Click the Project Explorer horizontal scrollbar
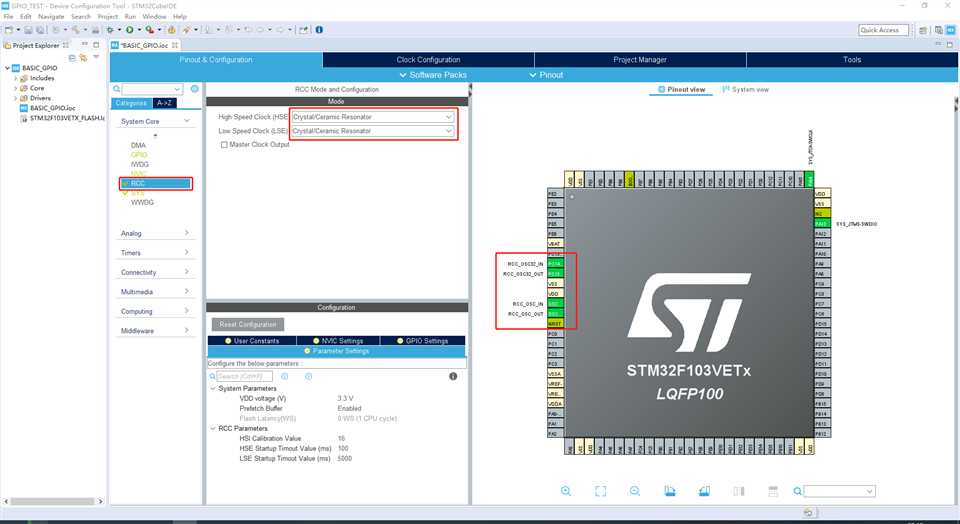This screenshot has height=524, width=960. (53, 501)
